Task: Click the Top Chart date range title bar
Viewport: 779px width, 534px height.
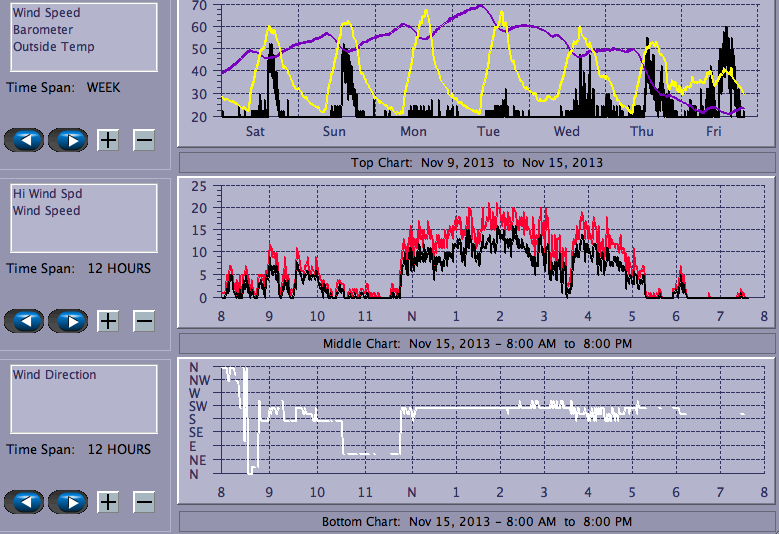Action: pos(477,162)
